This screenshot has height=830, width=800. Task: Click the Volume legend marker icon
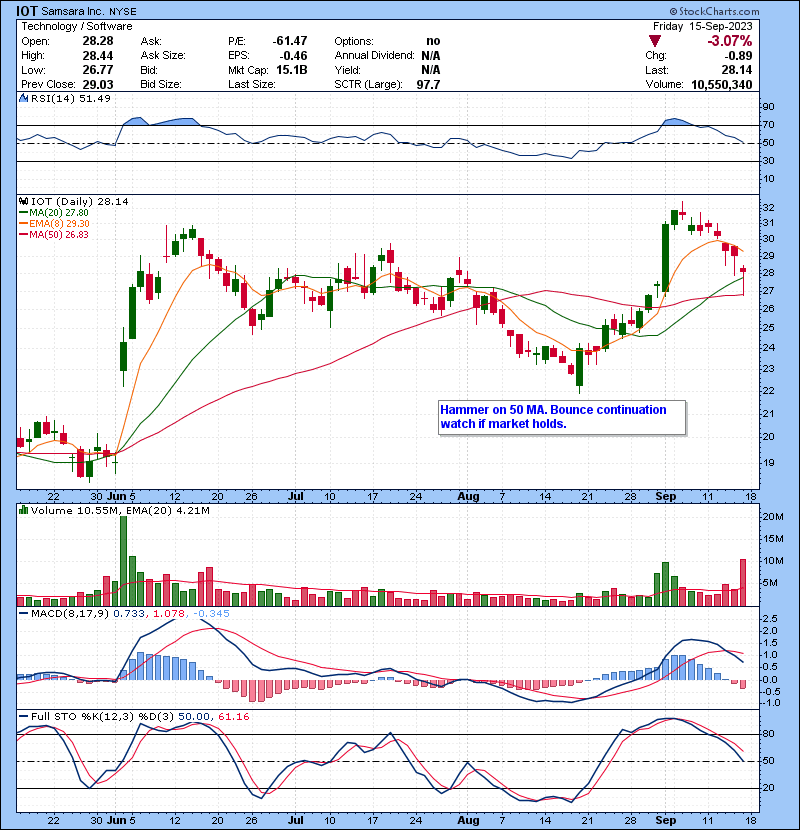point(21,512)
